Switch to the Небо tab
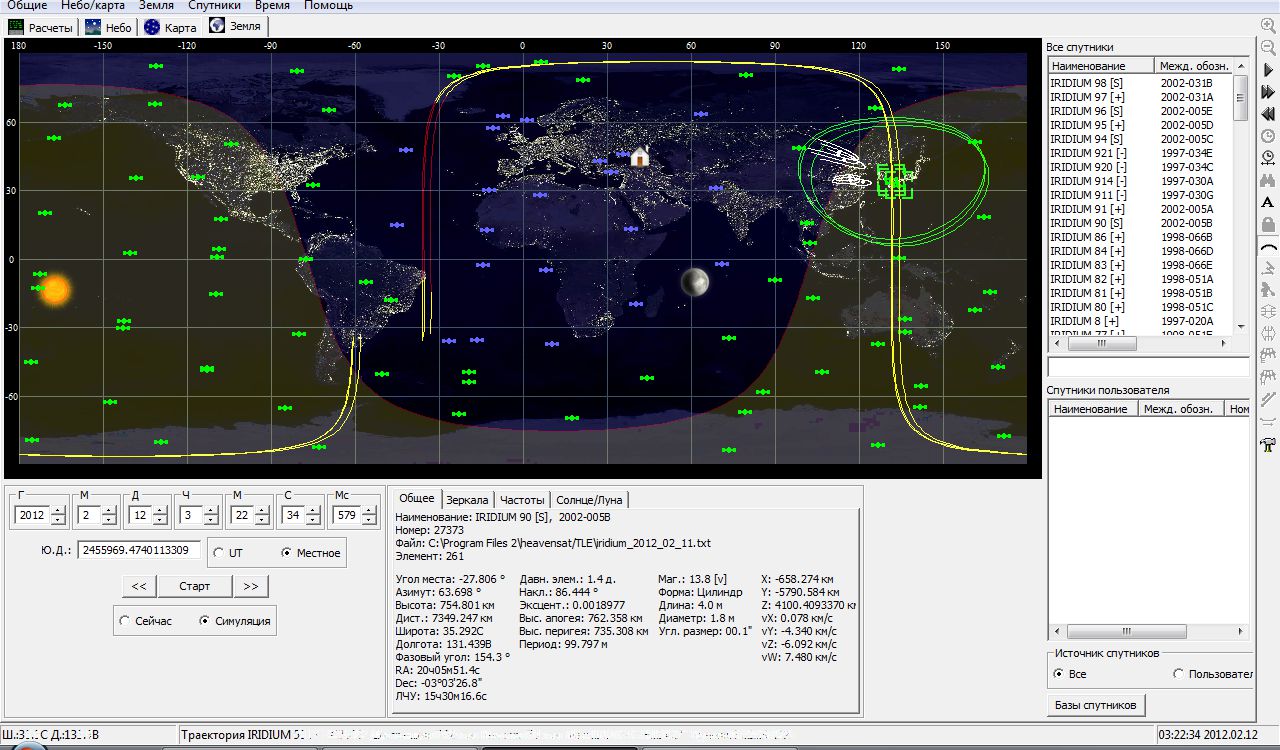The width and height of the screenshot is (1280, 750). coord(108,27)
